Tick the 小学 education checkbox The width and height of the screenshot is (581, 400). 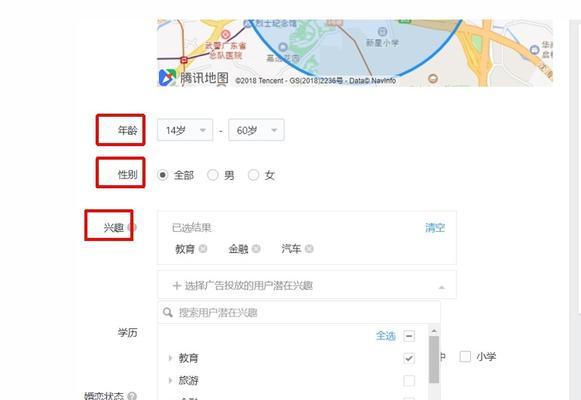465,356
